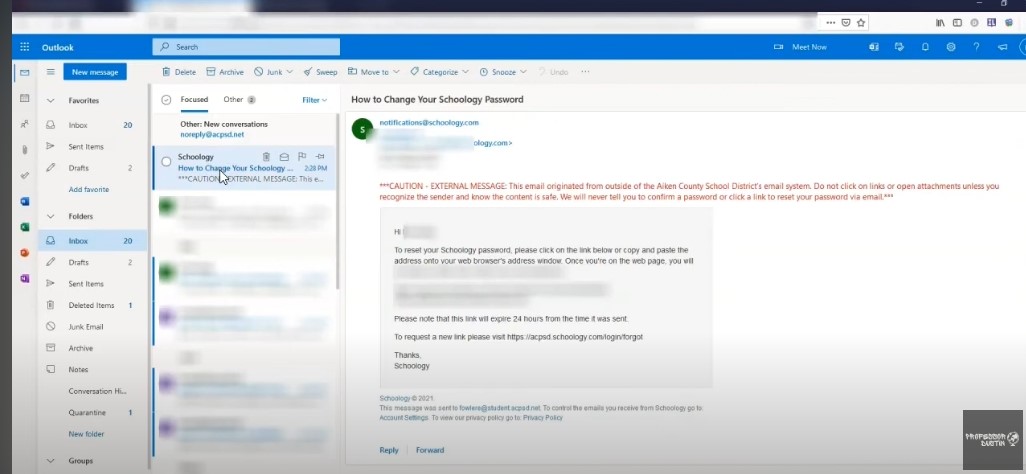Open Firefox page actions ellipsis in address bar
1026x474 pixels.
click(831, 22)
